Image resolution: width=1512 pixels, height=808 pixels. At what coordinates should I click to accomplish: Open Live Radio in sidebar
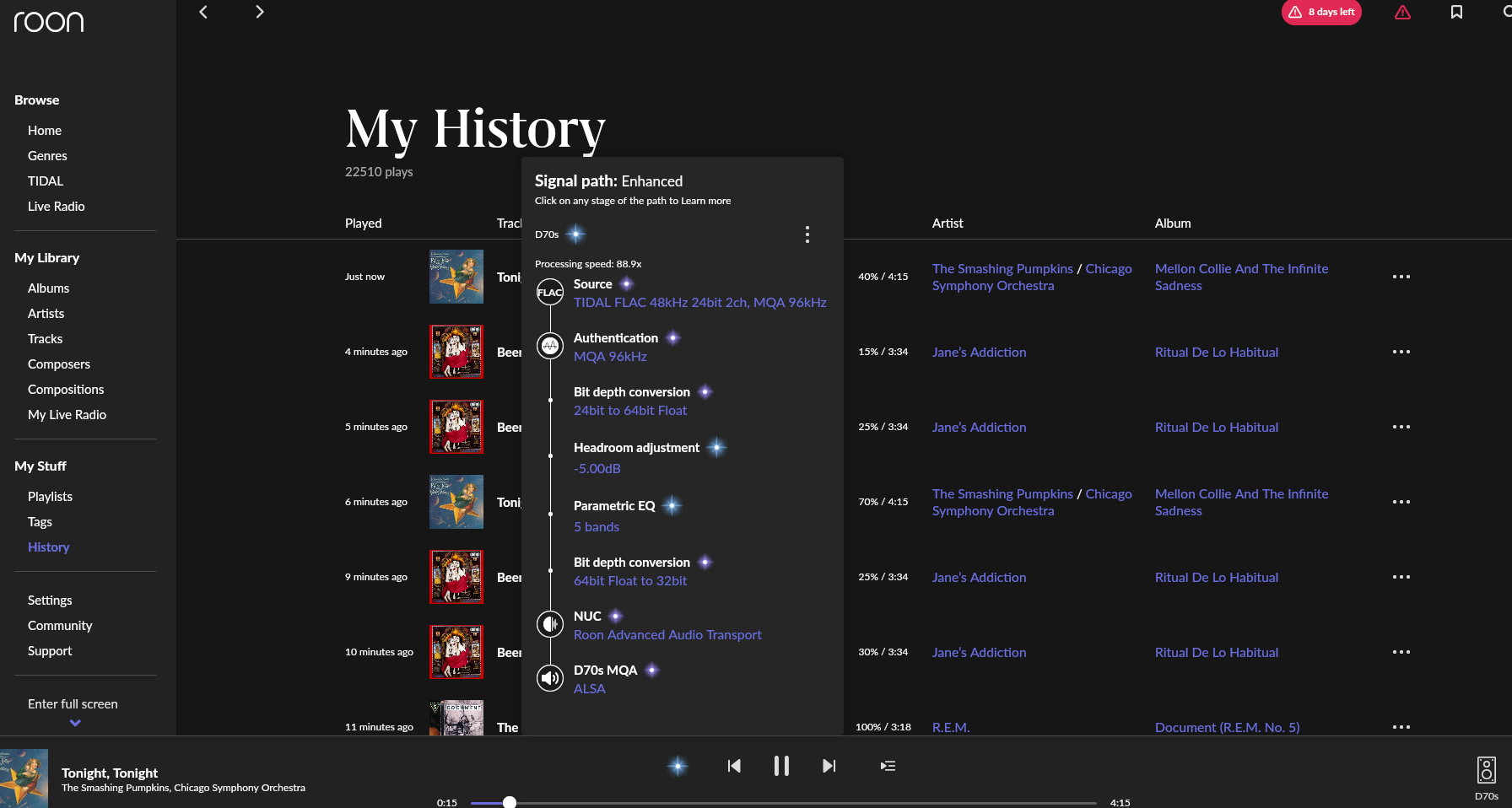(x=57, y=207)
